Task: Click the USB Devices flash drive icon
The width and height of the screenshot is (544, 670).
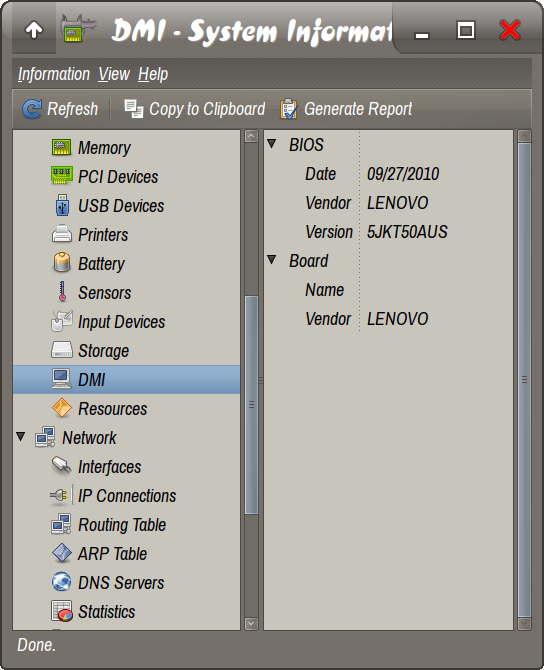Action: pyautogui.click(x=62, y=206)
